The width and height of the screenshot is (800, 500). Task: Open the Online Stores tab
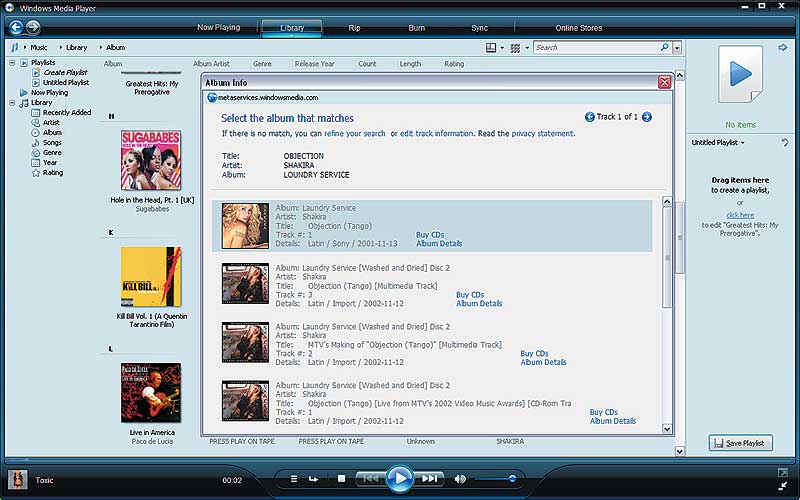tap(579, 28)
